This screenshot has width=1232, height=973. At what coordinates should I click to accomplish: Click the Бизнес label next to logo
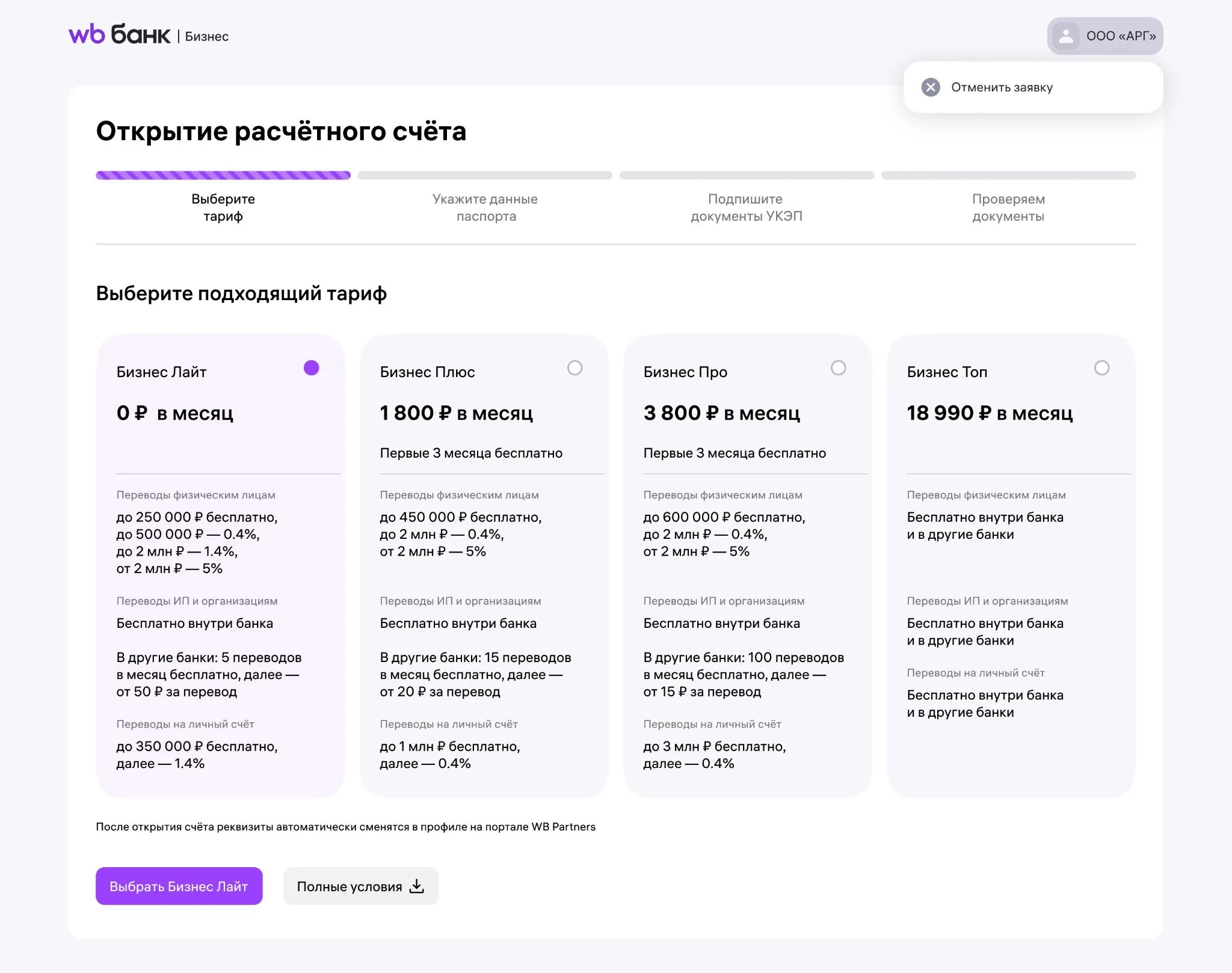(207, 36)
